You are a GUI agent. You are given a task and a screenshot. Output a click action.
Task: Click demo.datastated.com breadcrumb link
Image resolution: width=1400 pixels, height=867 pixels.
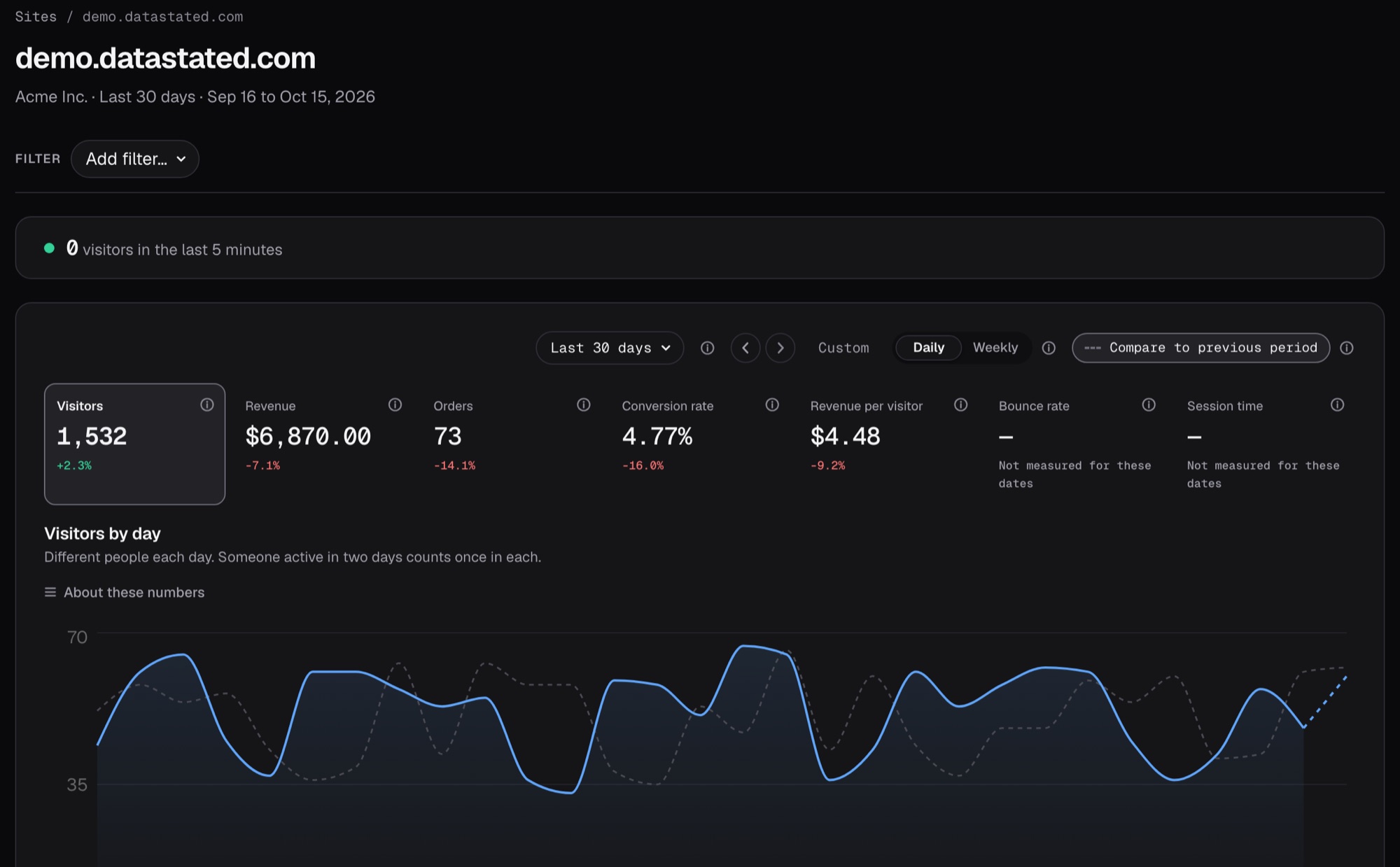(162, 17)
